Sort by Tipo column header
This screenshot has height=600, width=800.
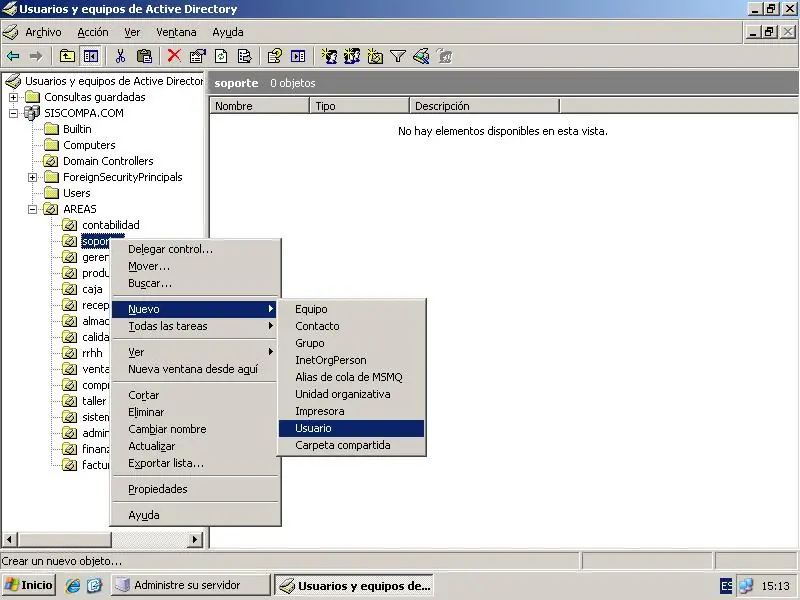[359, 106]
